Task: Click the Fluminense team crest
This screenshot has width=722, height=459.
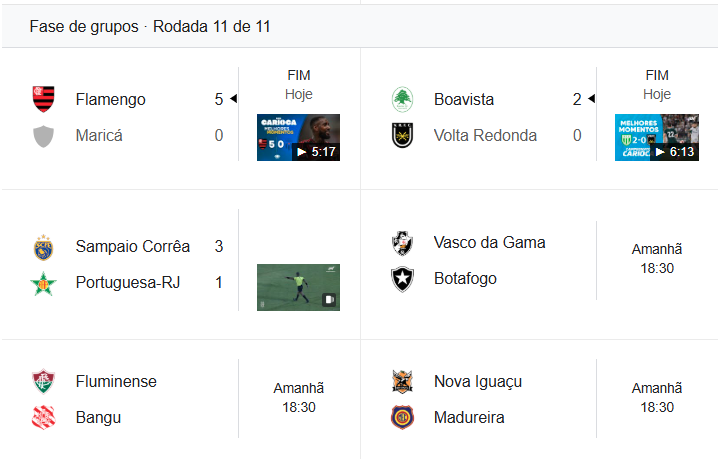Action: pyautogui.click(x=43, y=381)
